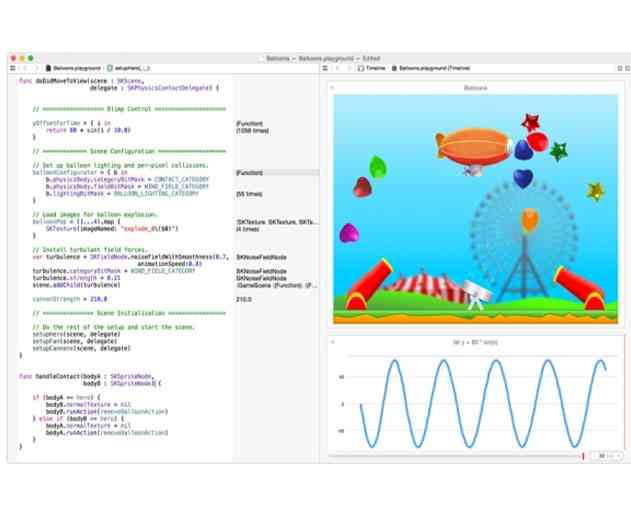Click the blue heart balloon above the Ferris wheel
This screenshot has height=522, width=631.
[523, 179]
